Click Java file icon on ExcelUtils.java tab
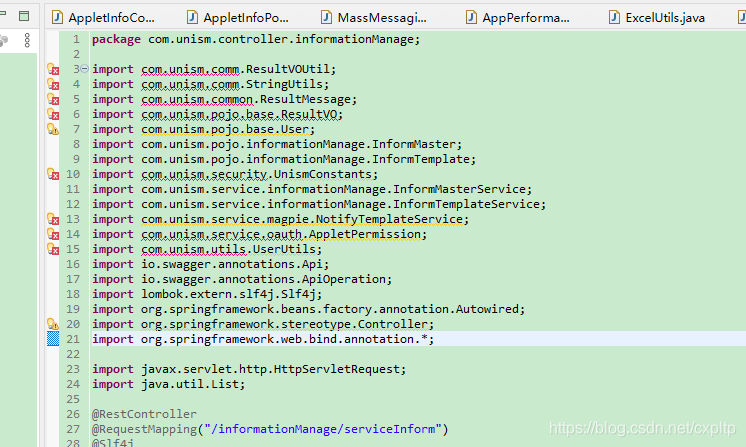The width and height of the screenshot is (746, 447). 614,18
